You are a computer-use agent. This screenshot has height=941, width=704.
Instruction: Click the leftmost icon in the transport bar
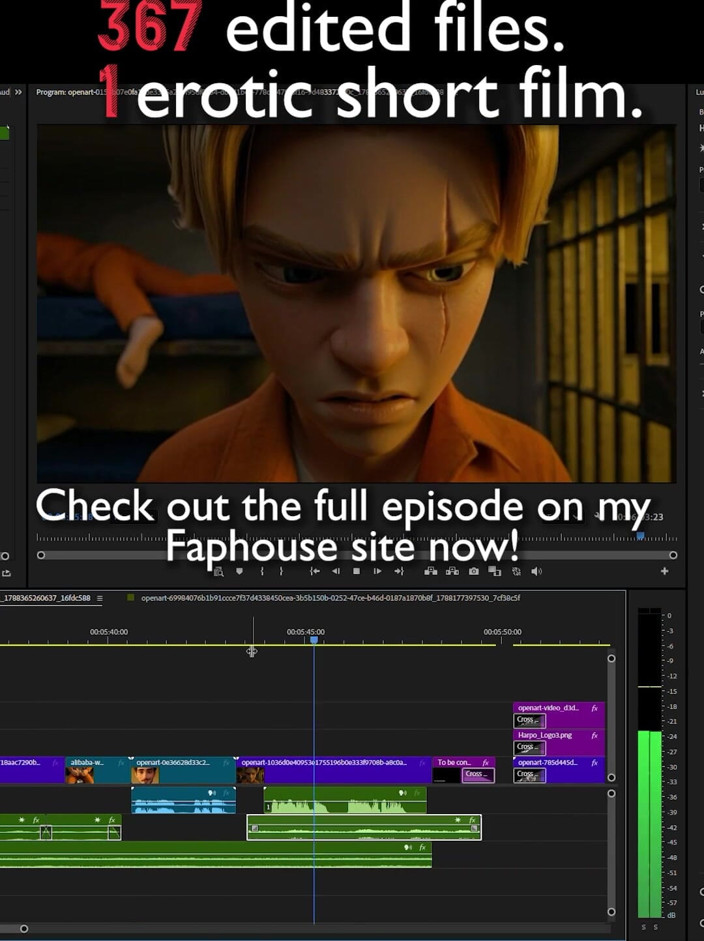click(x=219, y=572)
